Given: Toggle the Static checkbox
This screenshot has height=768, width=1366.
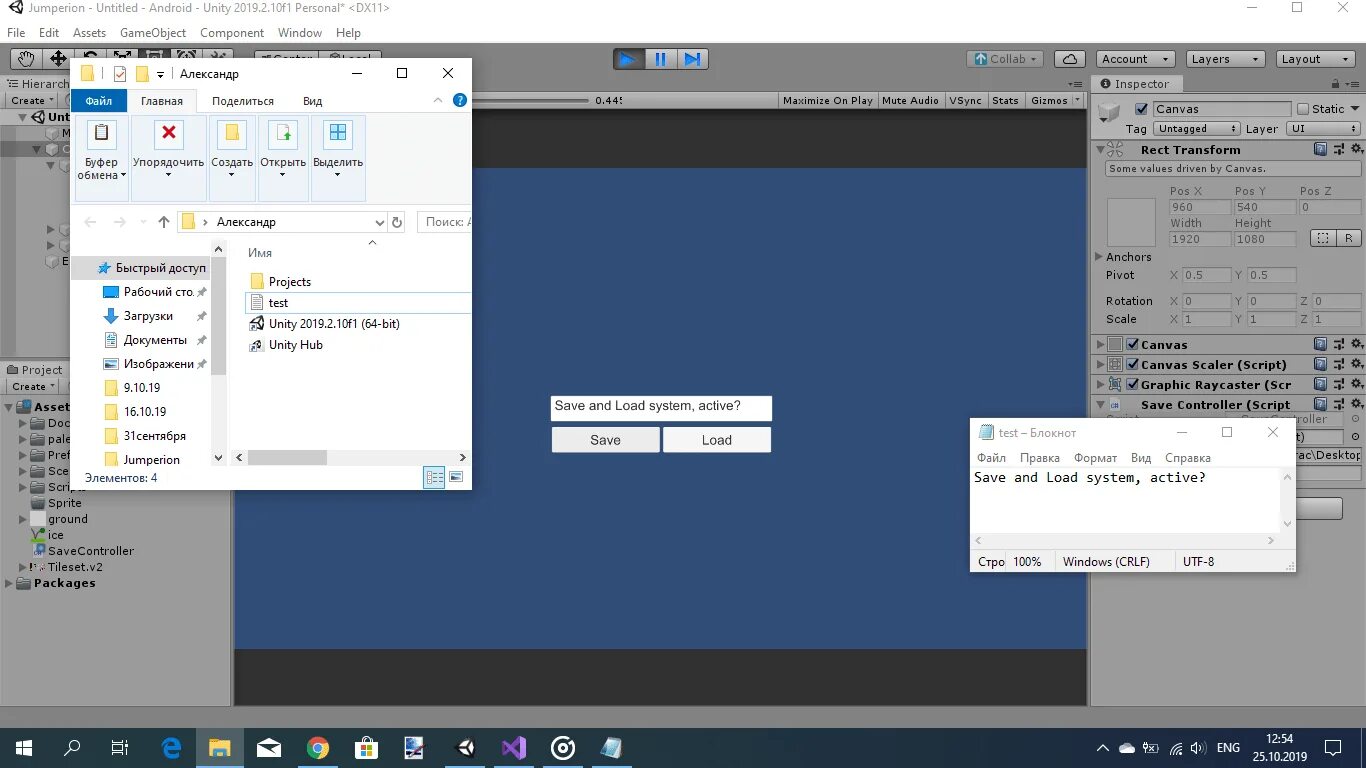Looking at the screenshot, I should tap(1303, 109).
